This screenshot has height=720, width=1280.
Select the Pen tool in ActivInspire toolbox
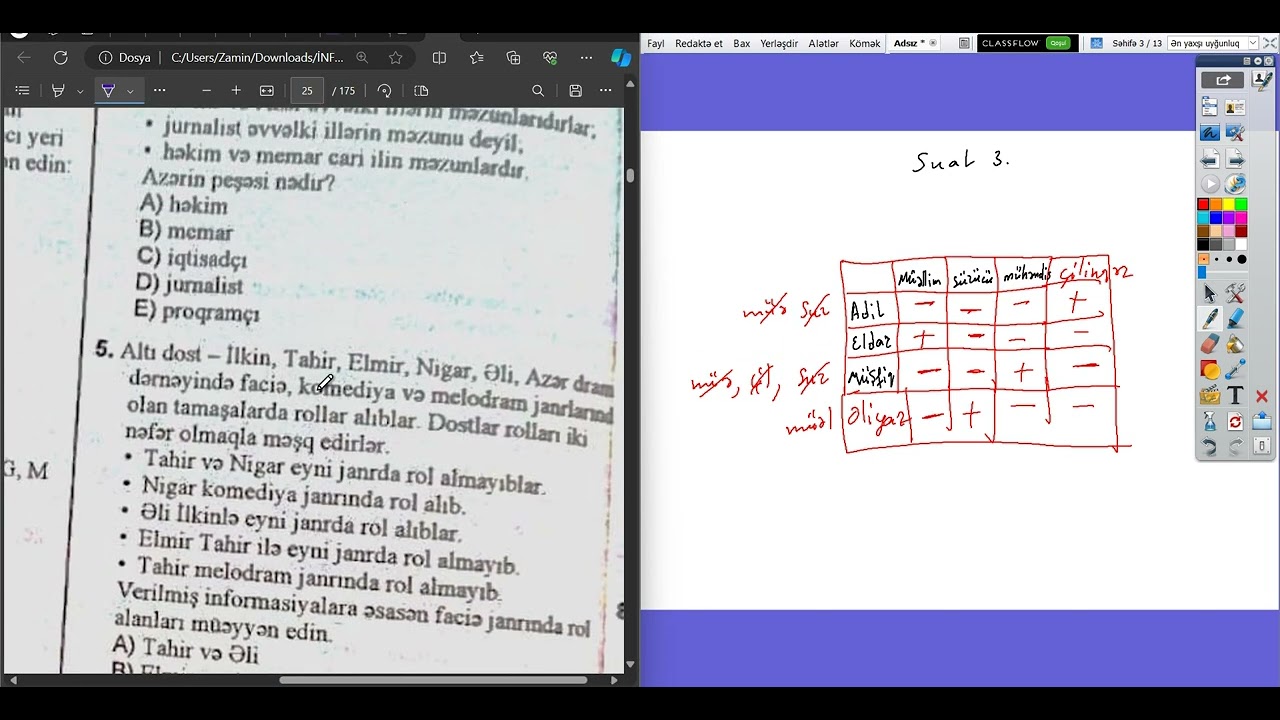(x=1210, y=319)
